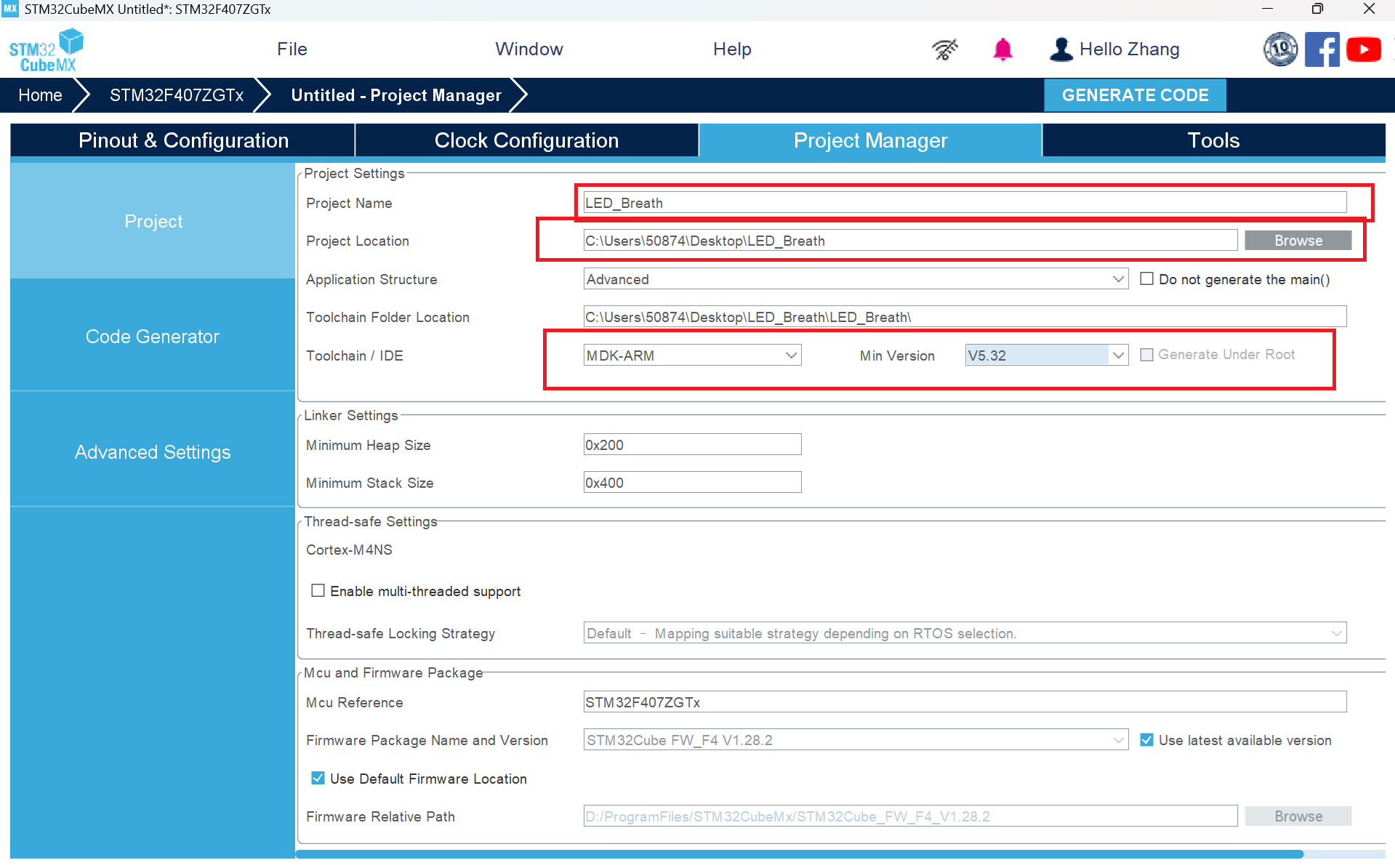
Task: Switch to Pinout & Configuration tab
Action: point(183,140)
